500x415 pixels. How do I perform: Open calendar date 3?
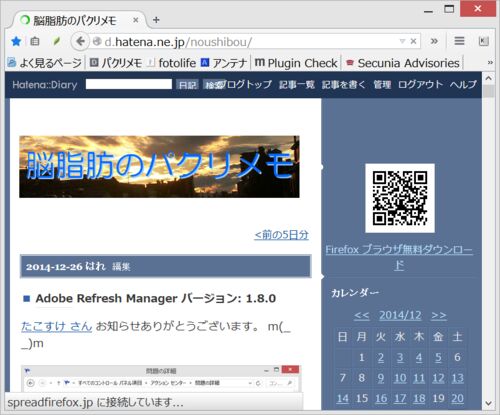point(400,358)
